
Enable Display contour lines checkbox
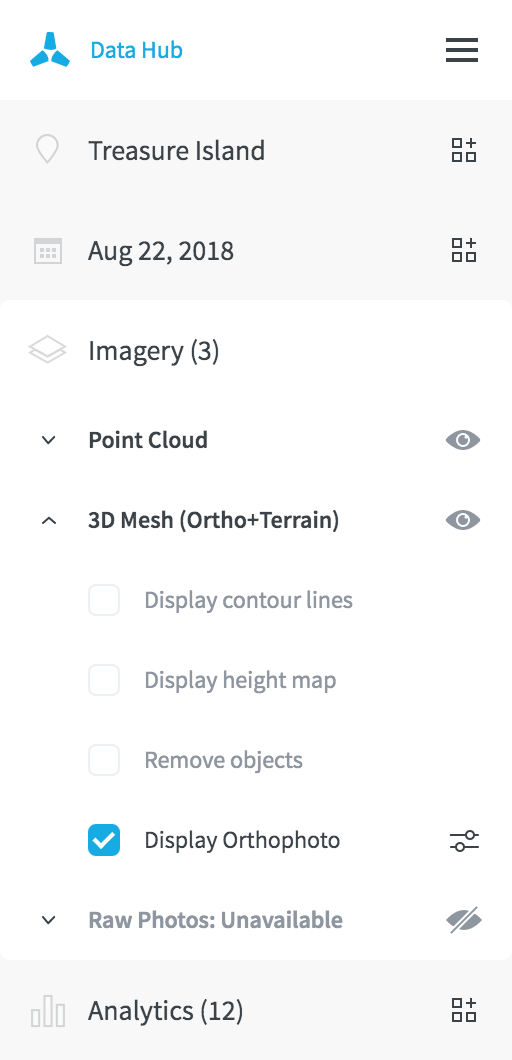click(x=104, y=600)
